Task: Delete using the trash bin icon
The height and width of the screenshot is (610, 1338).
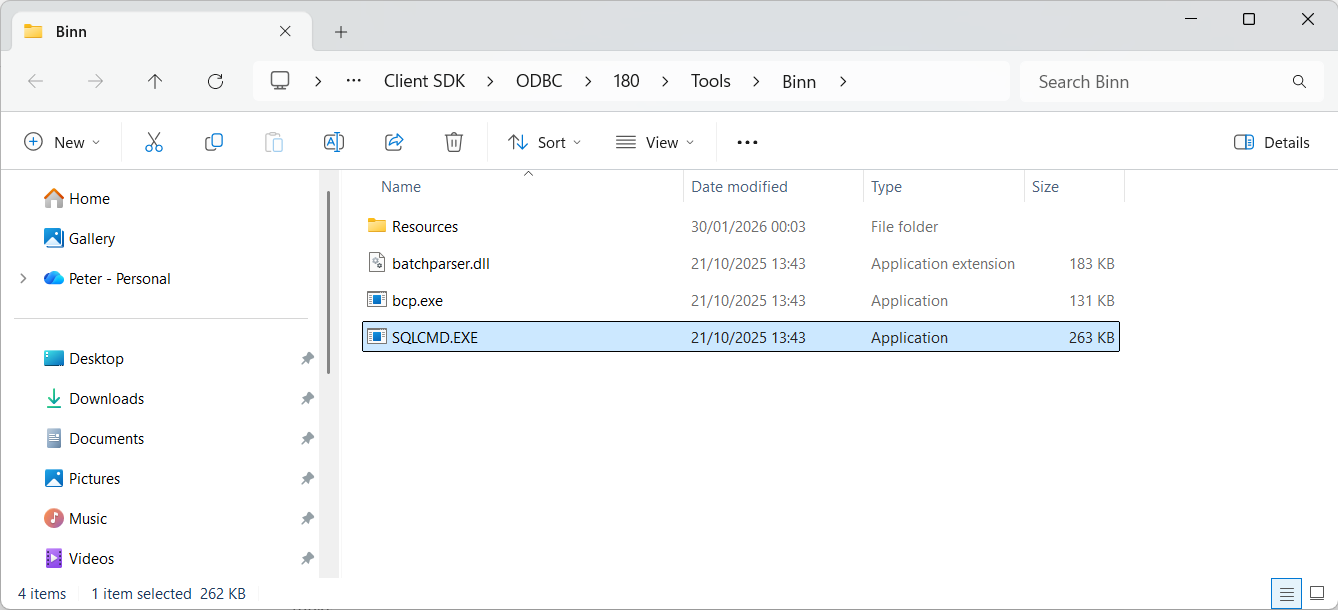Action: 454,142
